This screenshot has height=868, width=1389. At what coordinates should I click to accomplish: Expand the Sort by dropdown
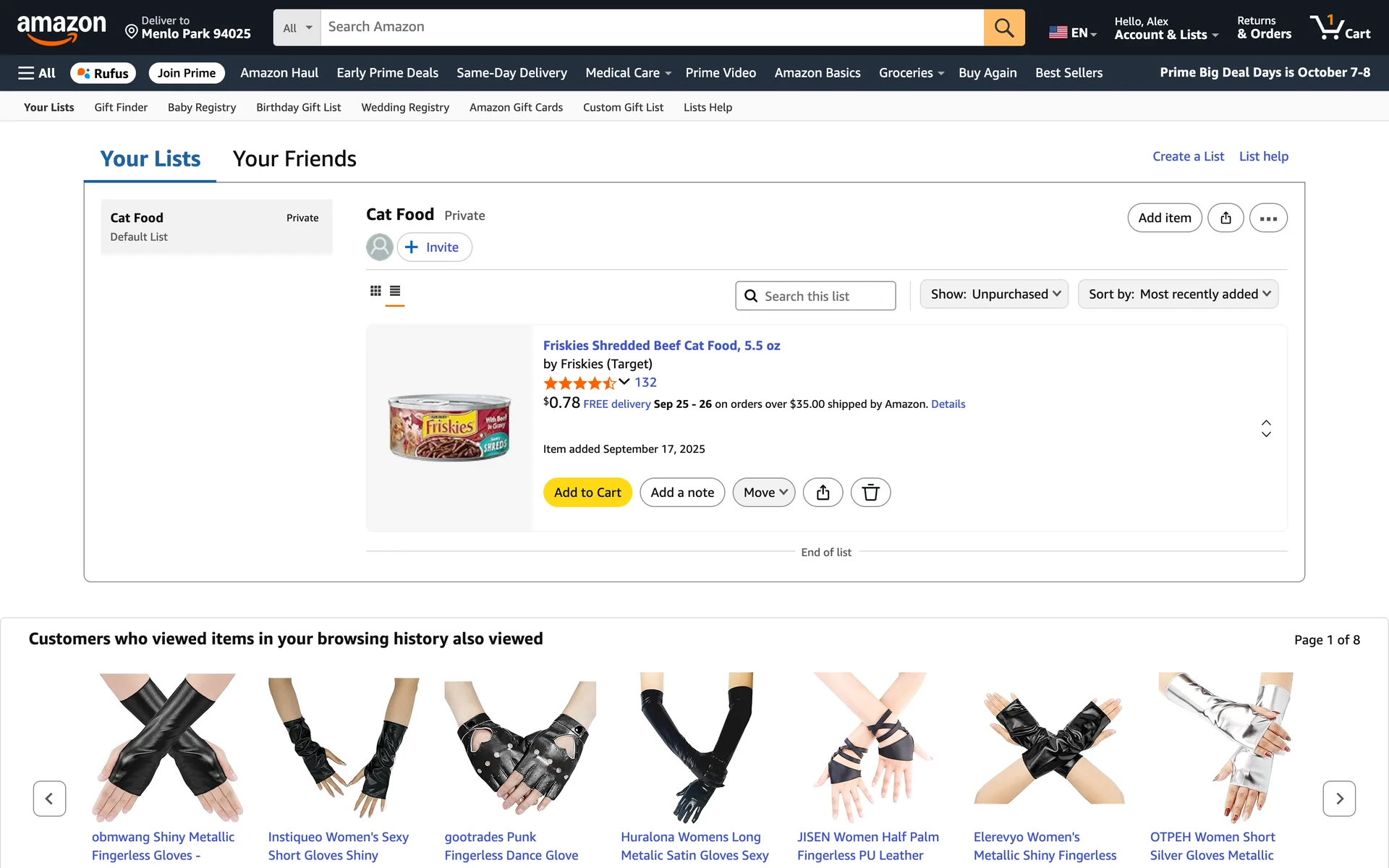pos(1178,294)
